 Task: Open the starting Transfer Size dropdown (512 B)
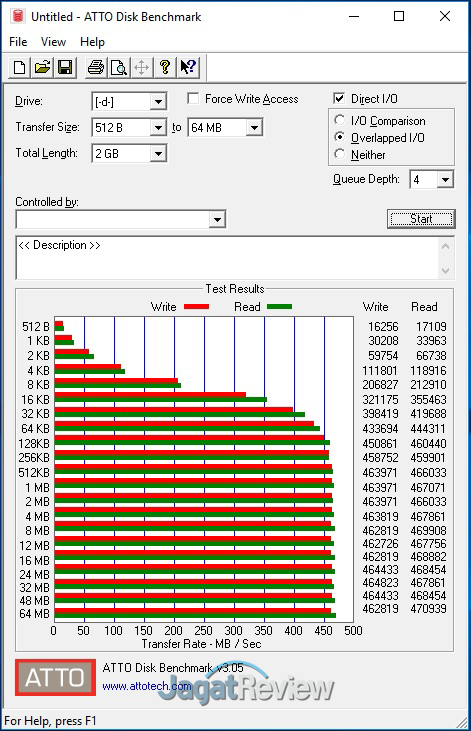[158, 127]
